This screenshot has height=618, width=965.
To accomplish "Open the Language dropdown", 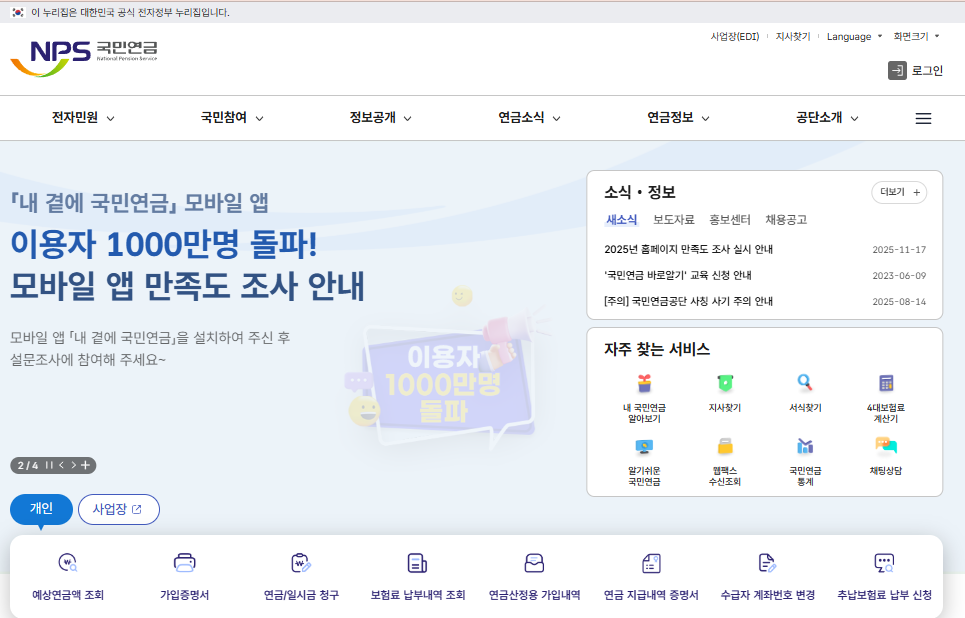I will pos(854,37).
